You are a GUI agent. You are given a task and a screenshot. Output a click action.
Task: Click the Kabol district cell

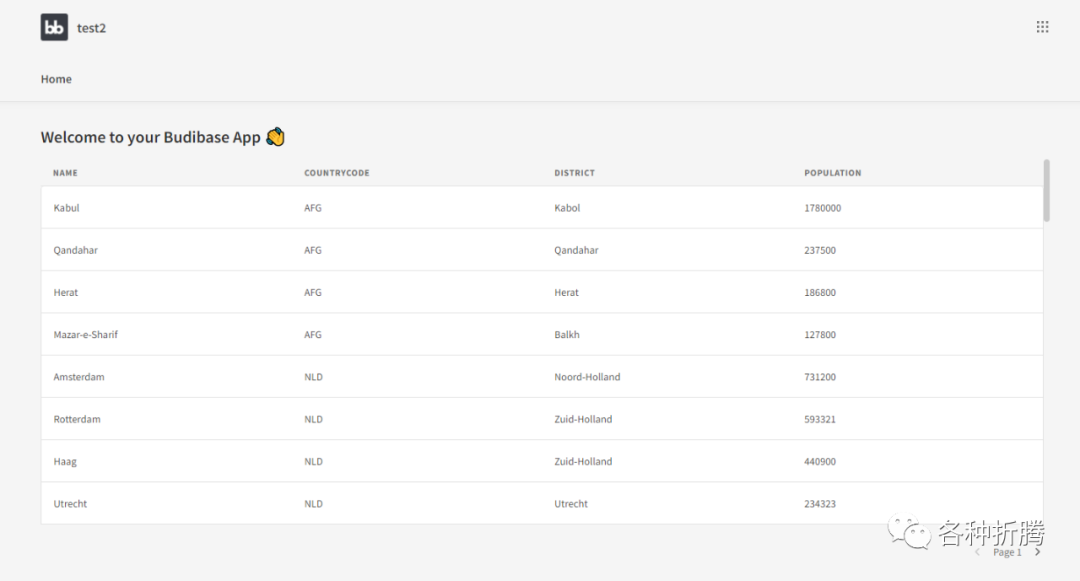(567, 208)
